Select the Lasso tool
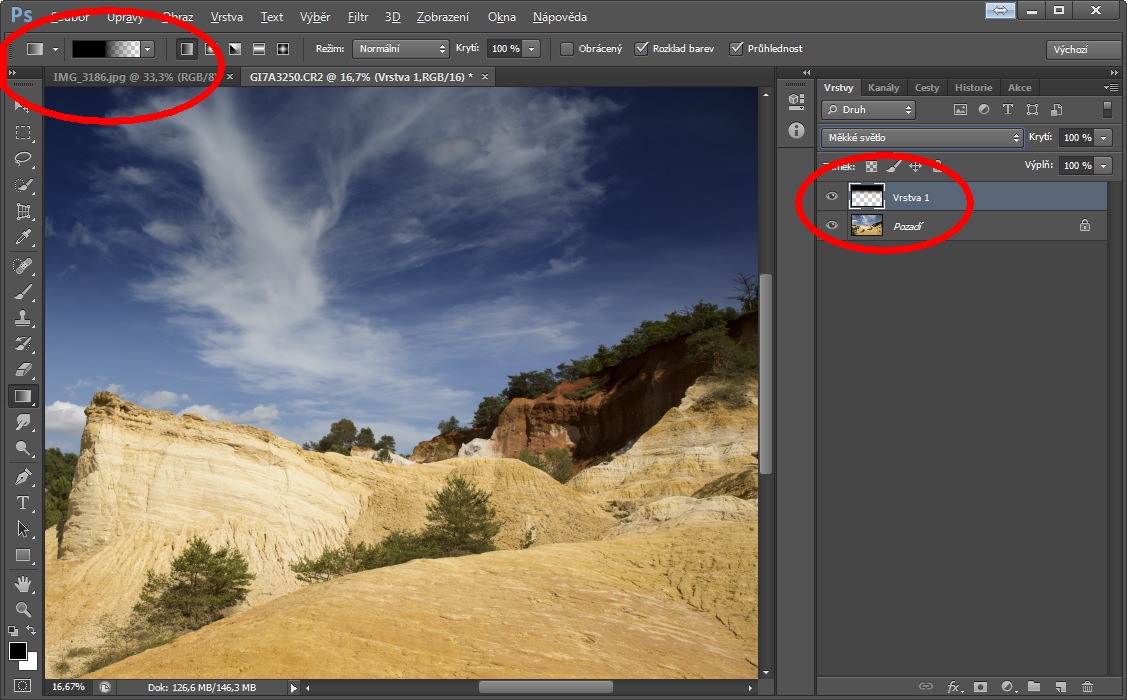The width and height of the screenshot is (1127, 700). 23,159
